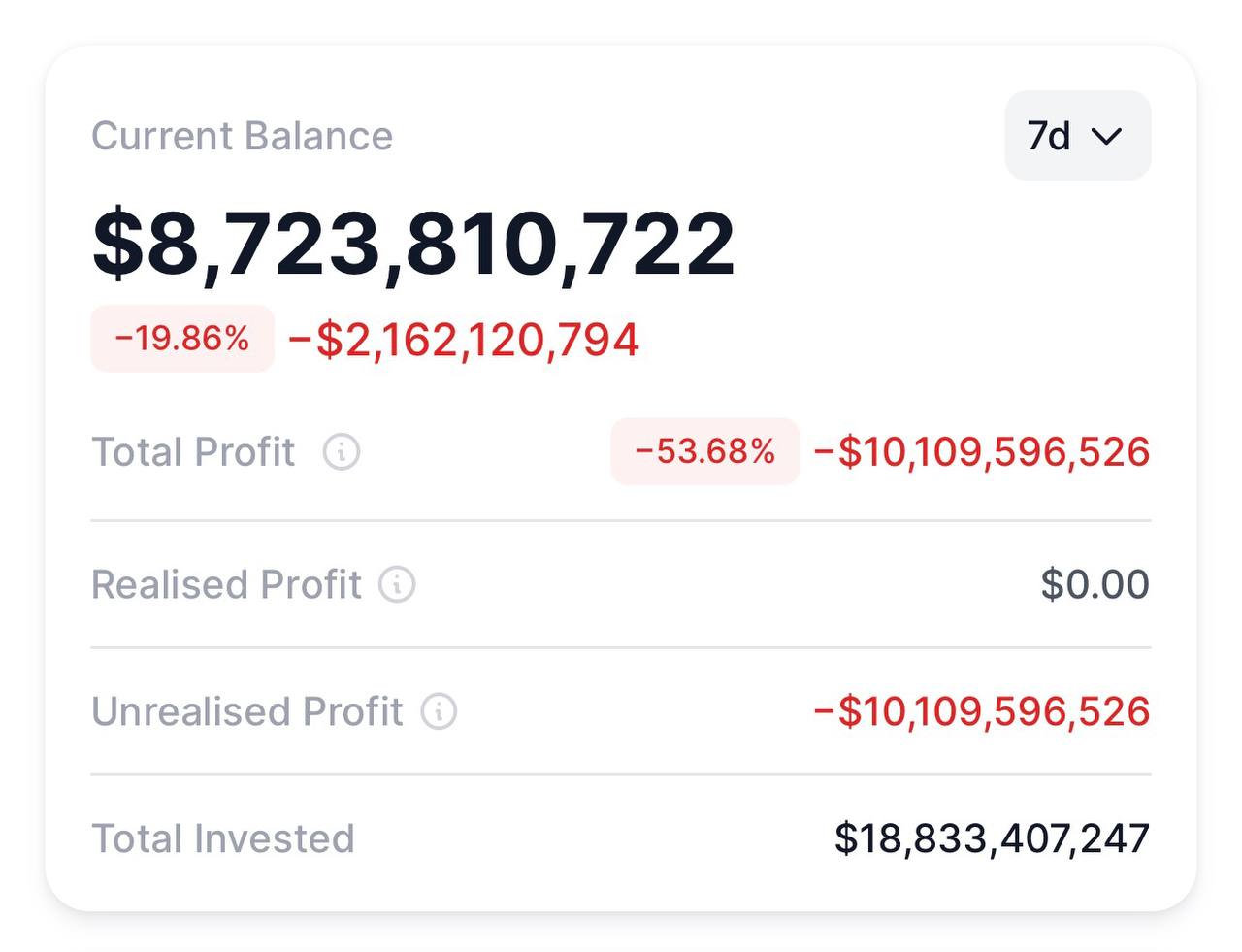This screenshot has width=1242, height=952.
Task: Open the Total Profit info icon
Action: (342, 452)
